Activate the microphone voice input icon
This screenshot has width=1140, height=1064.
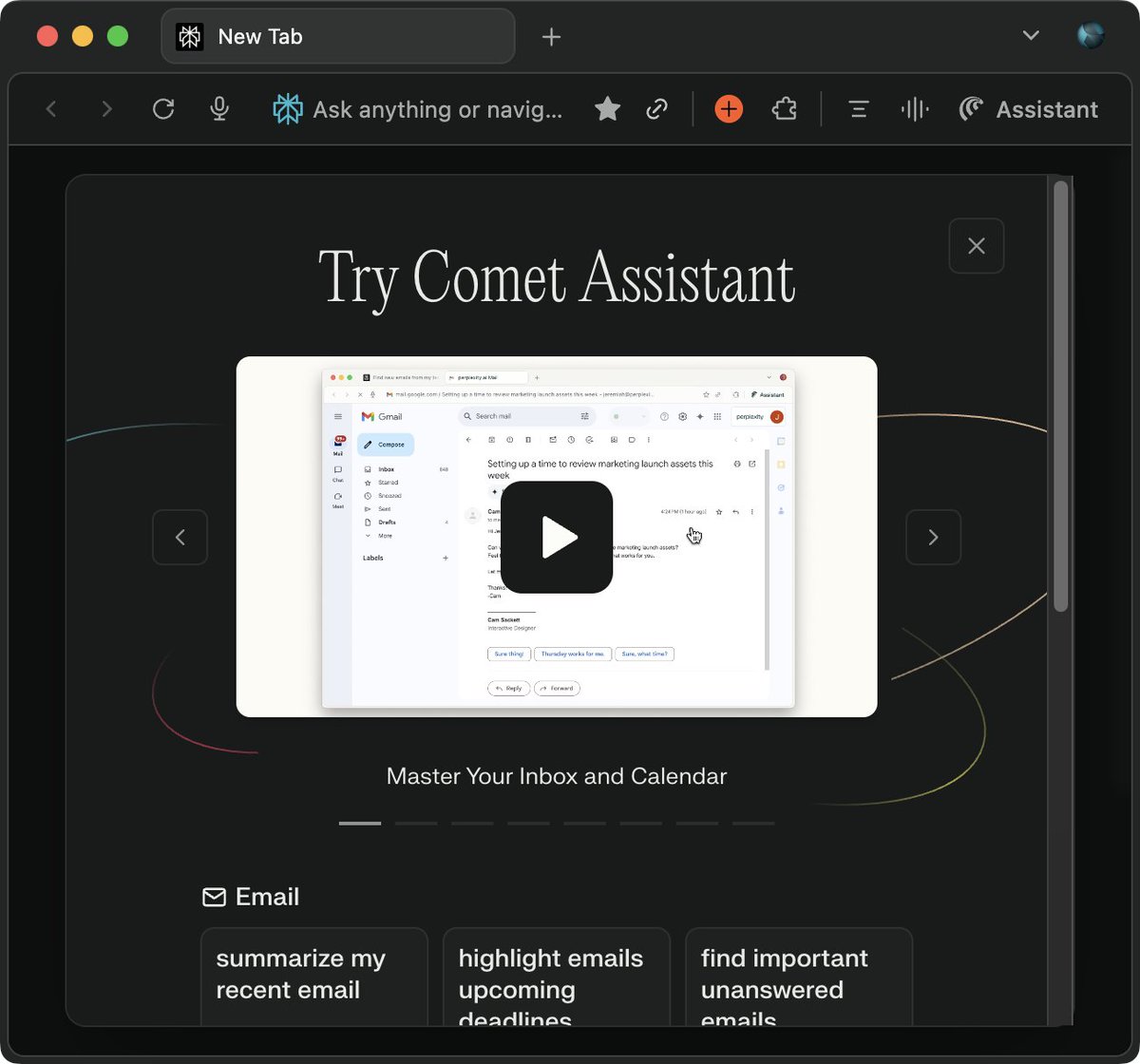pos(219,109)
